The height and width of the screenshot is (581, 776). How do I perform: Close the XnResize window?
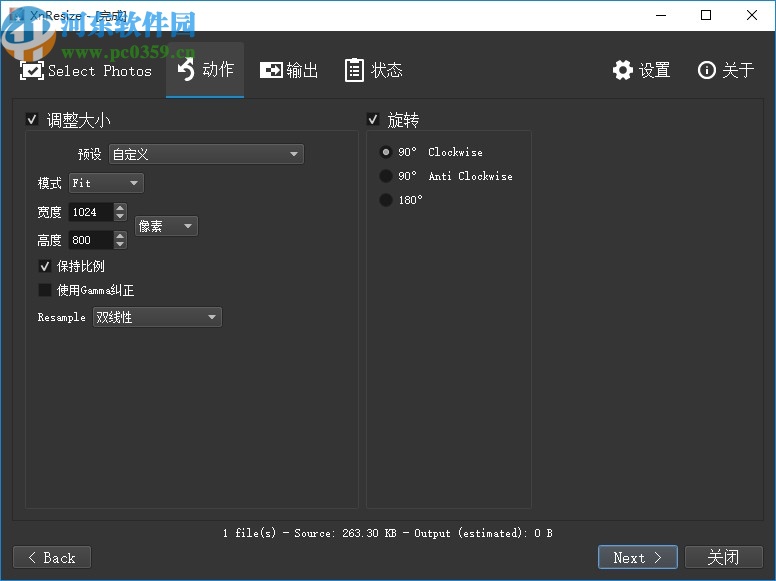tap(752, 15)
